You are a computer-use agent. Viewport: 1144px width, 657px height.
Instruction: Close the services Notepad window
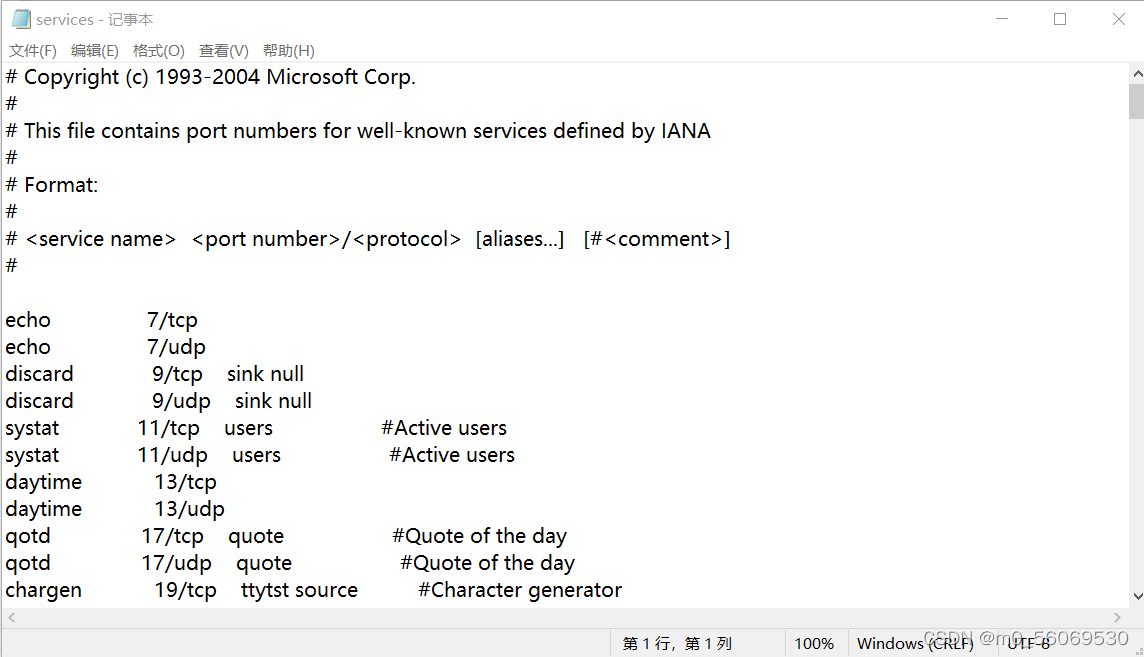[x=1119, y=19]
